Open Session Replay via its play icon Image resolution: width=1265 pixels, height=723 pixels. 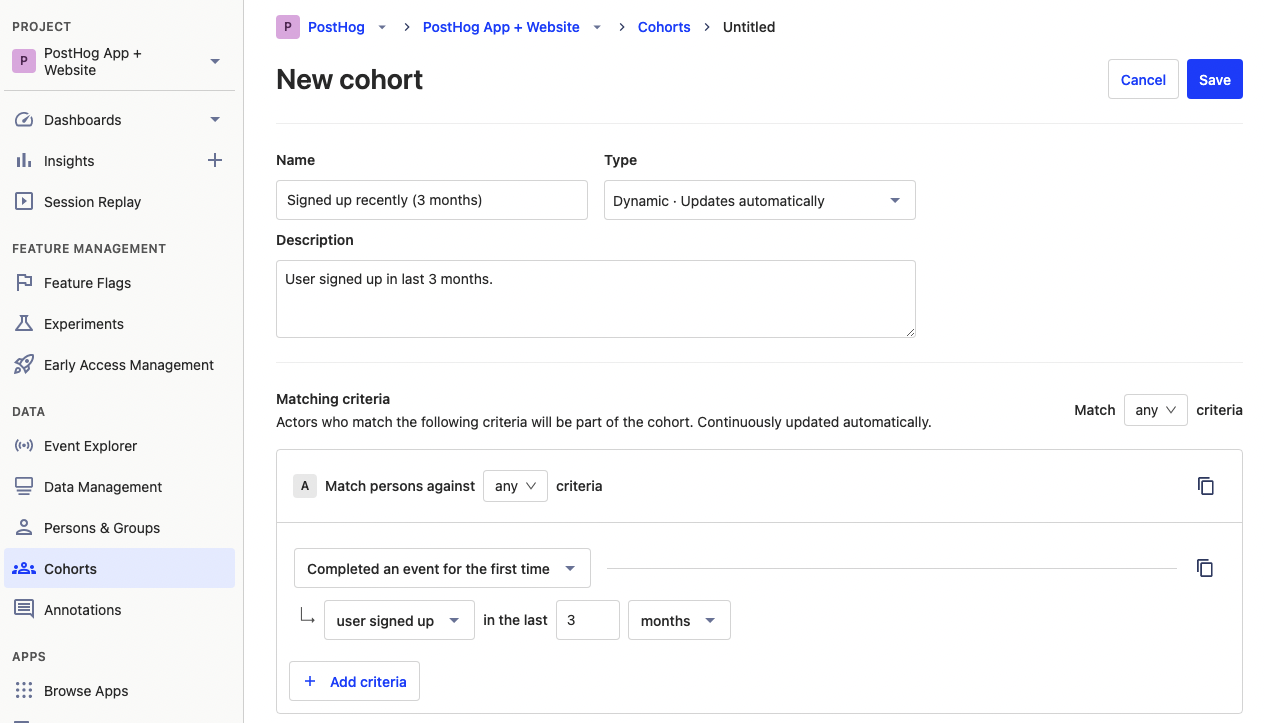click(x=24, y=202)
